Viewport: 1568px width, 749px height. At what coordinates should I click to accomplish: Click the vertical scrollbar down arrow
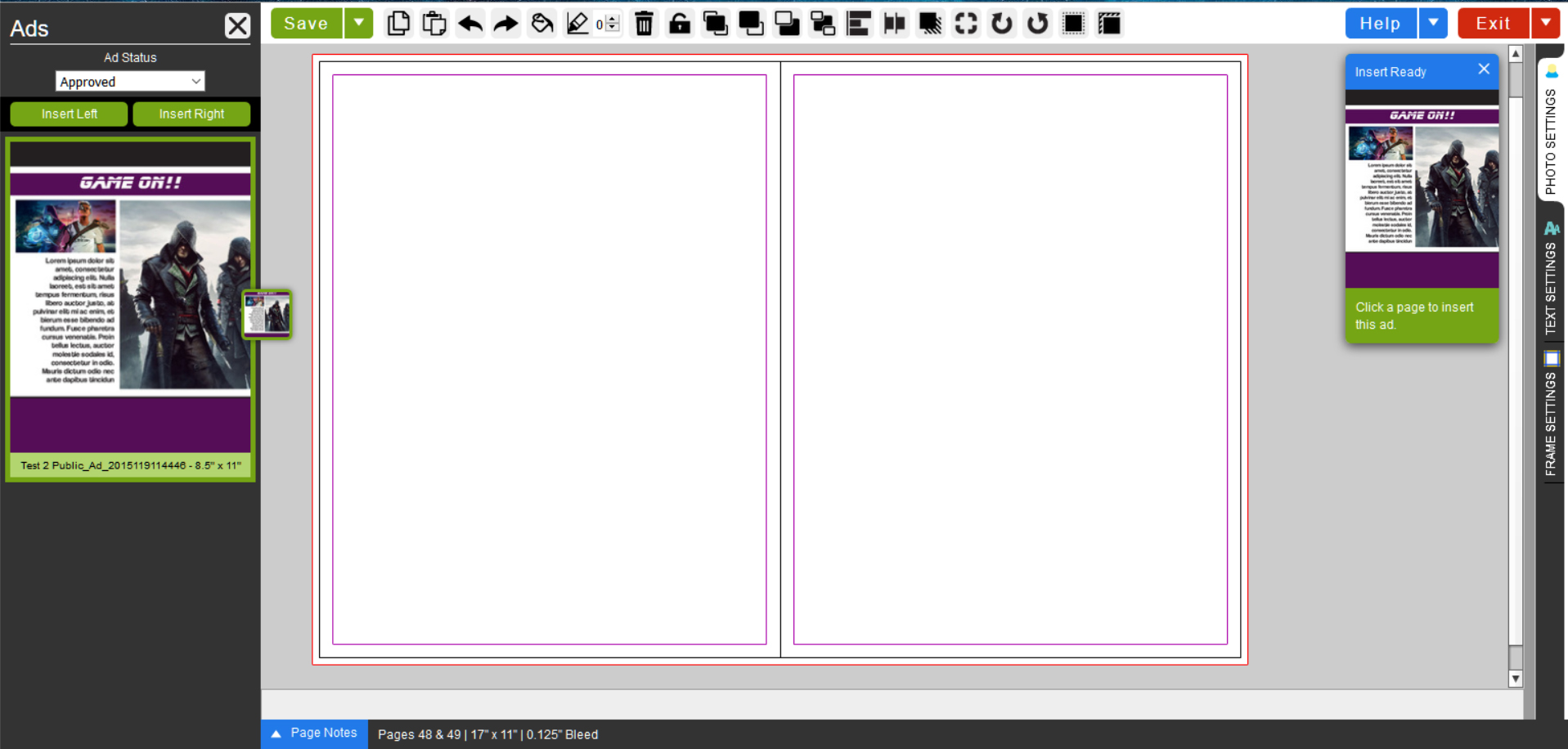click(1516, 679)
